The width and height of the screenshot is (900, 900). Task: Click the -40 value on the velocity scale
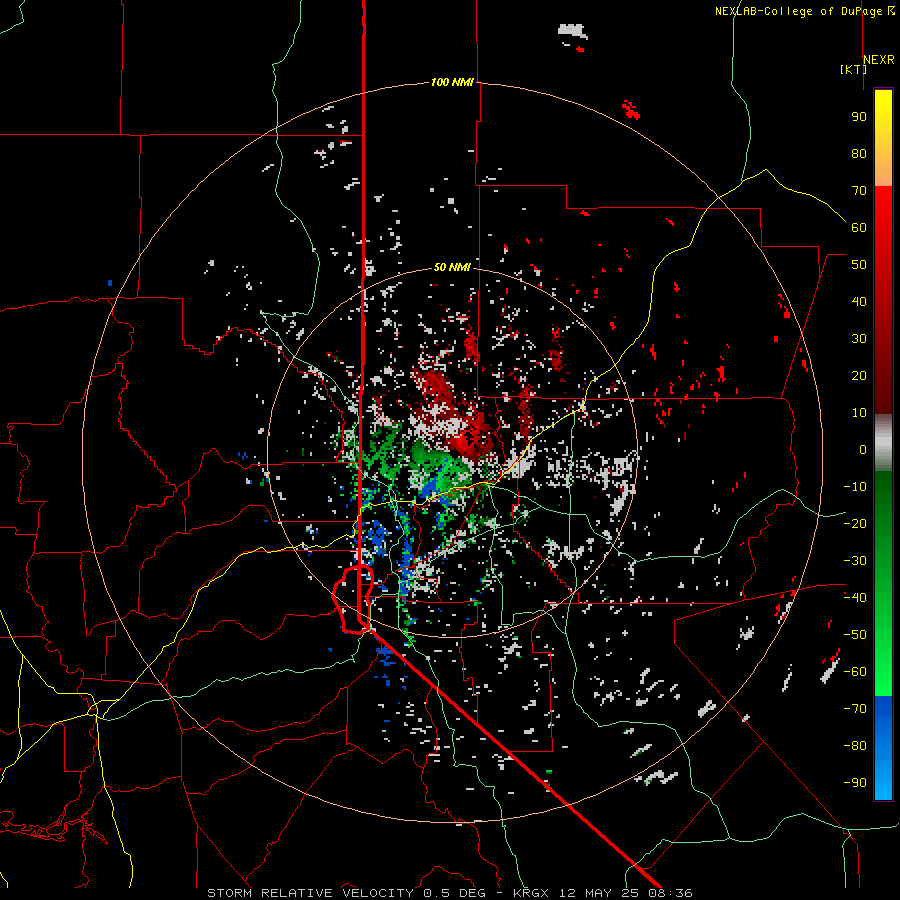click(x=855, y=598)
